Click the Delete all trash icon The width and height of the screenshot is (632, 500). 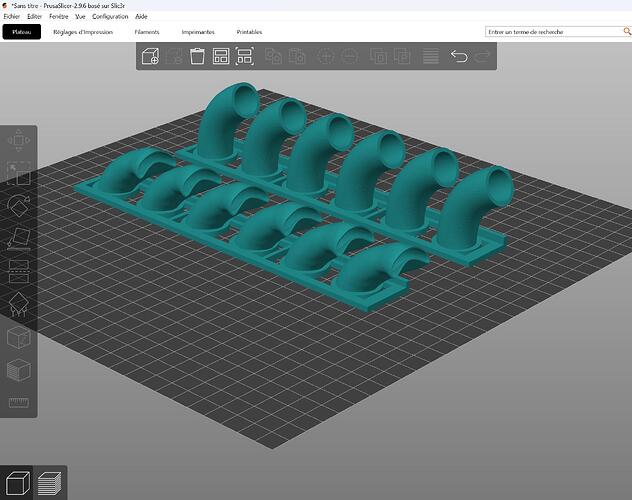click(x=197, y=56)
